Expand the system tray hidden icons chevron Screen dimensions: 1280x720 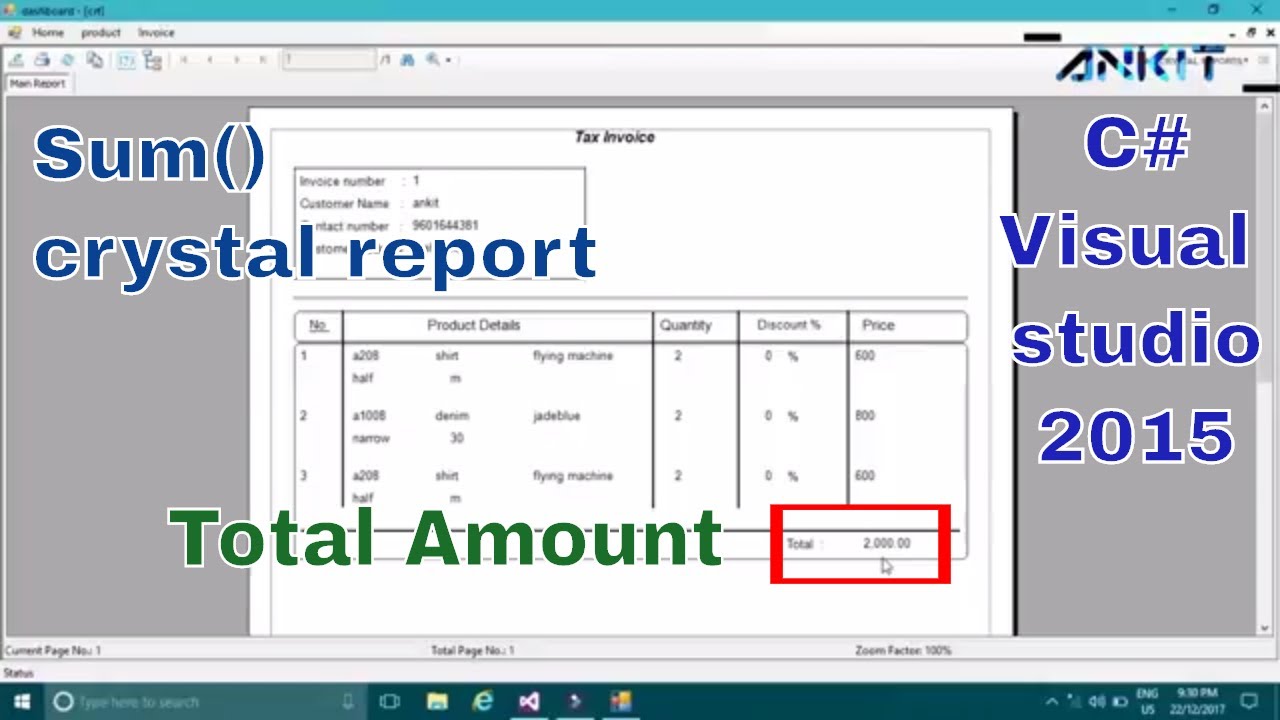click(1052, 701)
